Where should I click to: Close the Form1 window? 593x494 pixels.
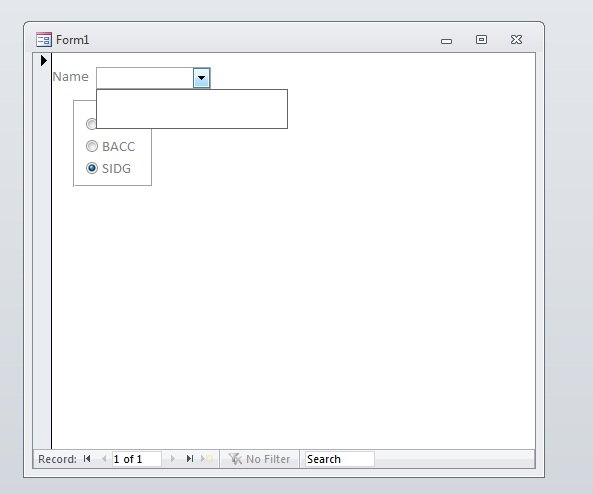pyautogui.click(x=516, y=39)
